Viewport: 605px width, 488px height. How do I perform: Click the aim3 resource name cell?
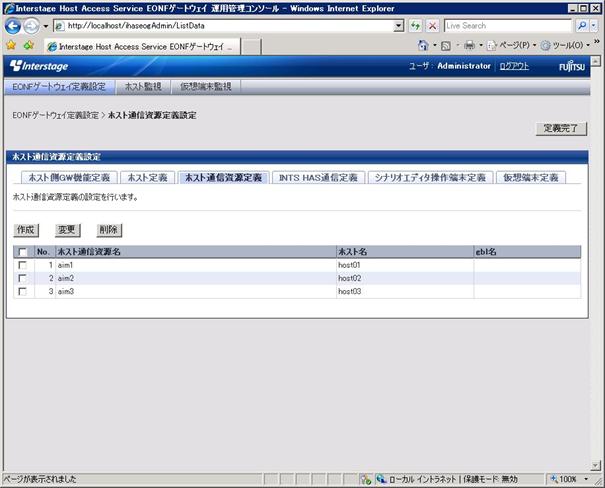click(196, 292)
